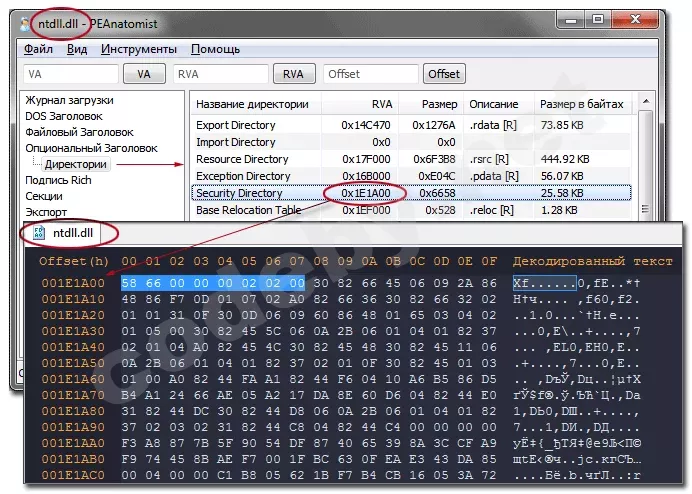The width and height of the screenshot is (692, 494).
Task: Click decoded text 'Xf......' selection
Action: pyautogui.click(x=544, y=283)
